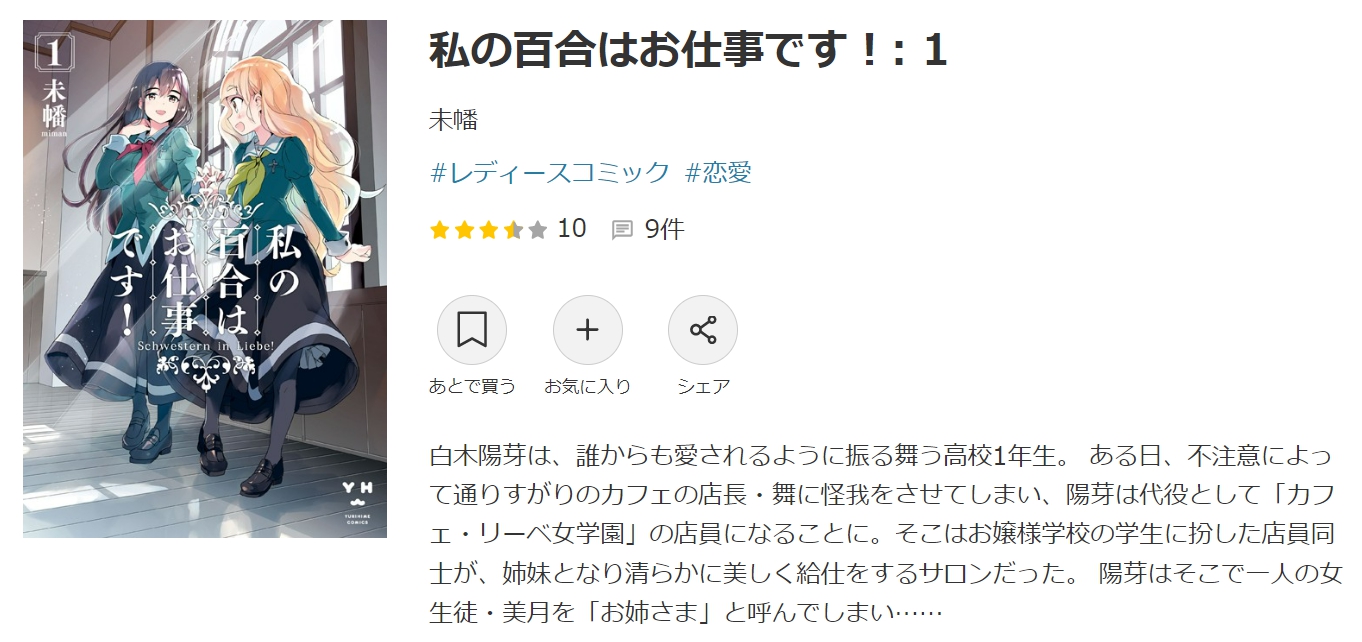
Task: Click the あとで買う label
Action: pos(472,386)
